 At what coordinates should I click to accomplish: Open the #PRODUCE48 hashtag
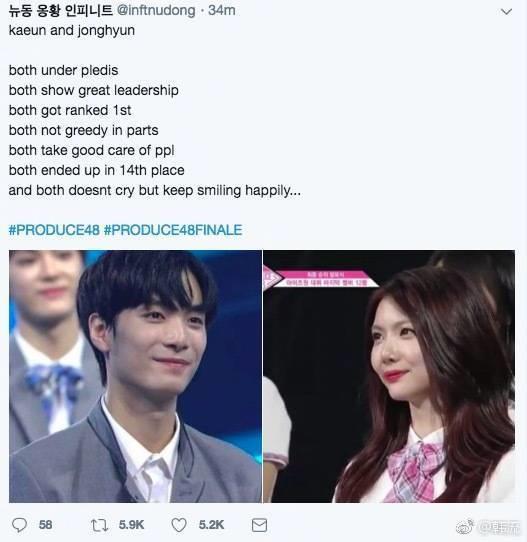(x=54, y=230)
